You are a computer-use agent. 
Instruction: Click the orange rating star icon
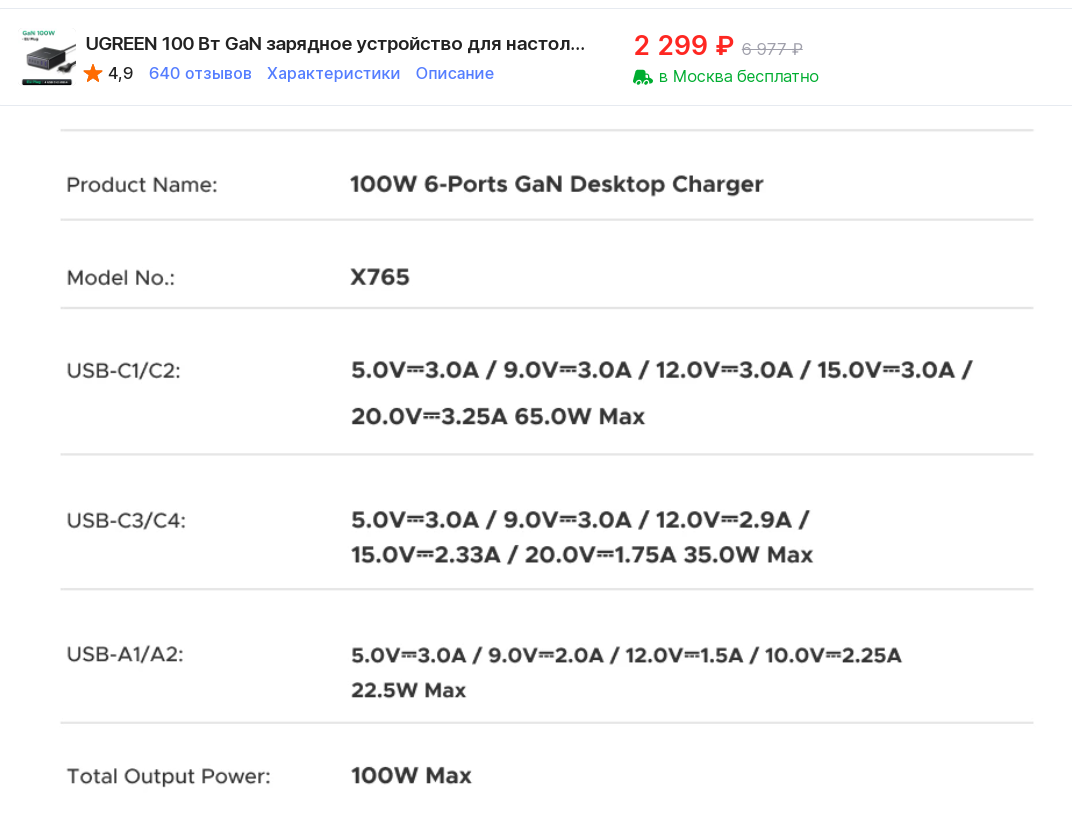pos(93,73)
